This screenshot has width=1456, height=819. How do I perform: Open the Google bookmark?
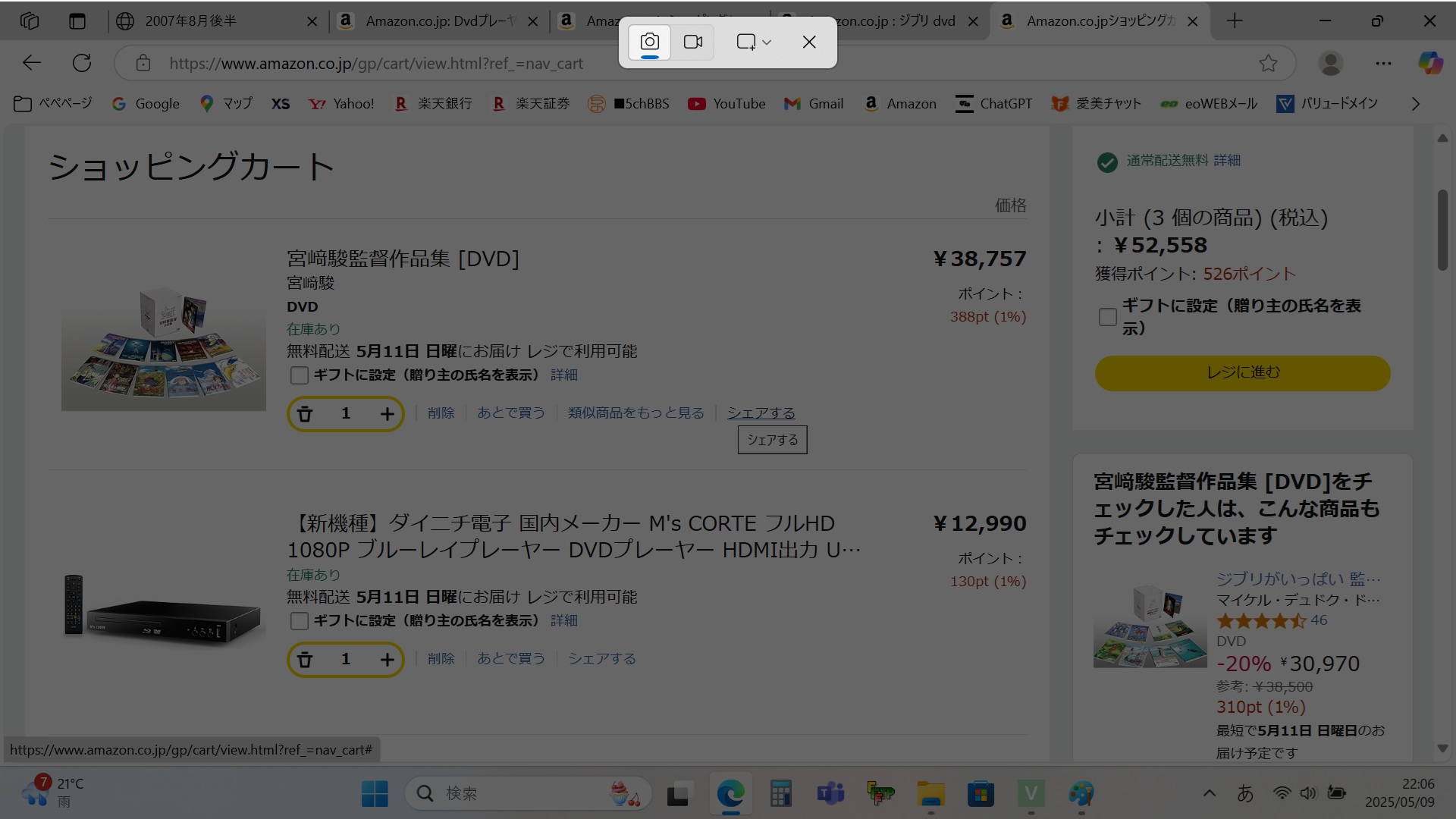coord(146,104)
